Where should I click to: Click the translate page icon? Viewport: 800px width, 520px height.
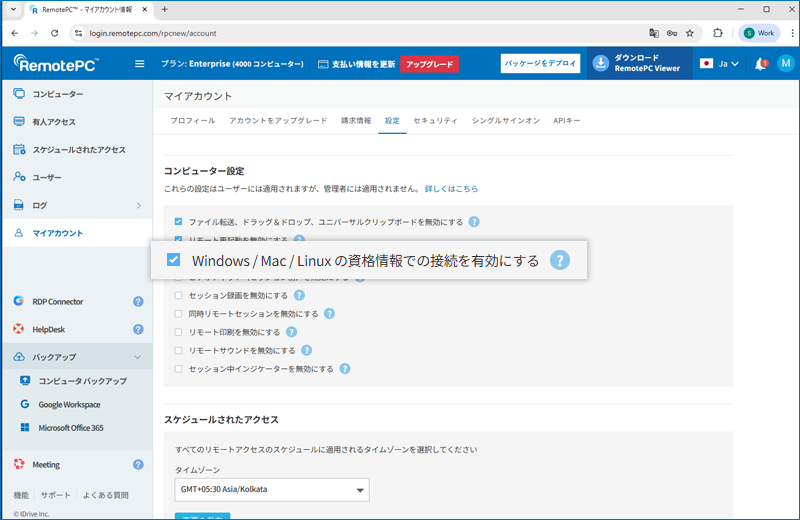654,33
